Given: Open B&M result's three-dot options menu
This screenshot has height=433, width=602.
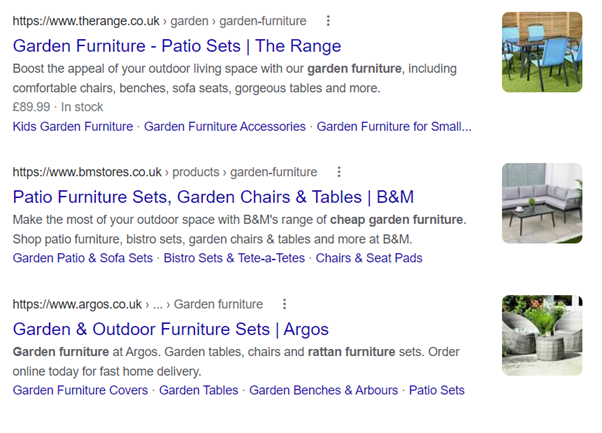Looking at the screenshot, I should pyautogui.click(x=339, y=172).
